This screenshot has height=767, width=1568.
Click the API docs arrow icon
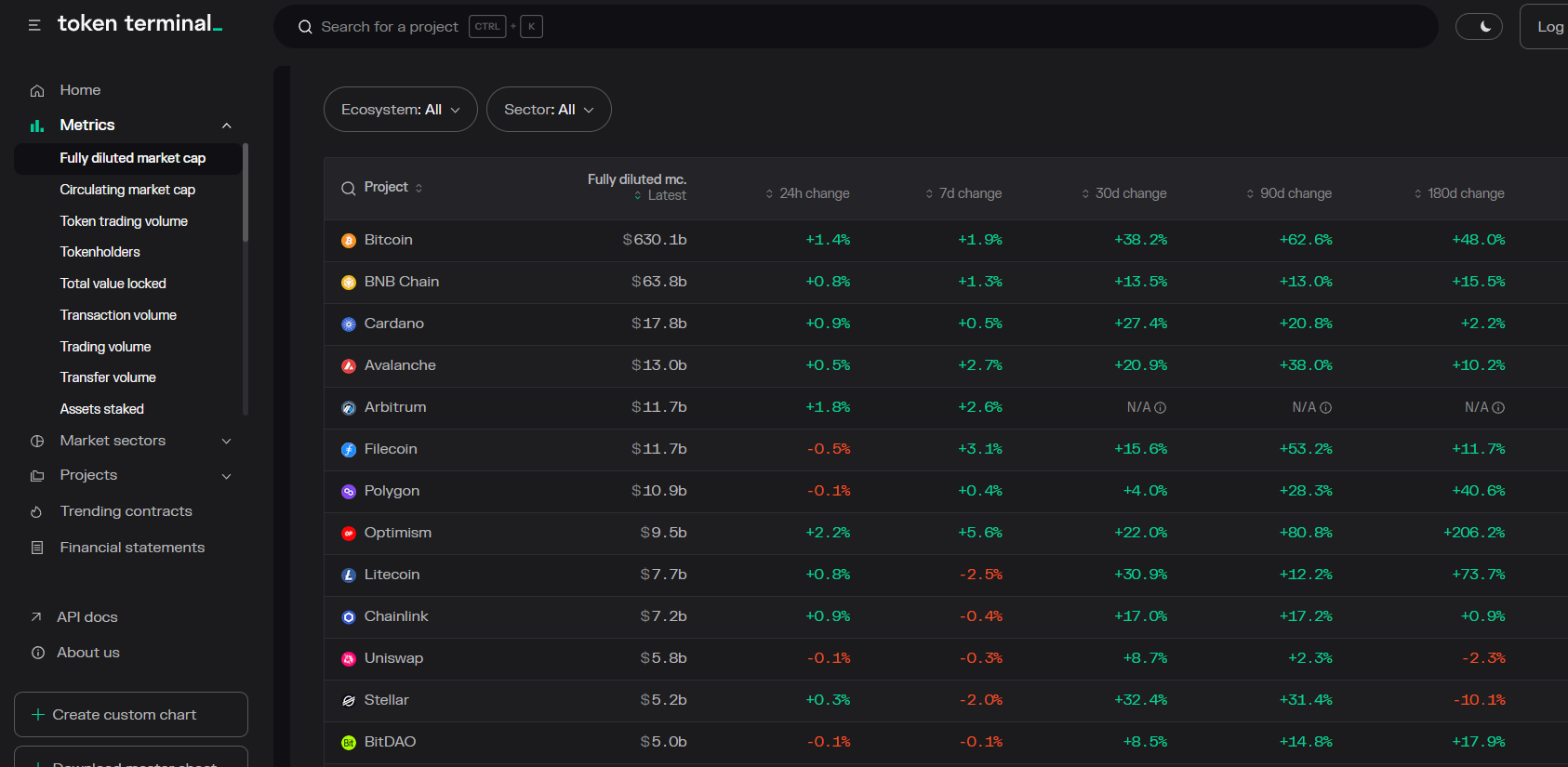[36, 617]
